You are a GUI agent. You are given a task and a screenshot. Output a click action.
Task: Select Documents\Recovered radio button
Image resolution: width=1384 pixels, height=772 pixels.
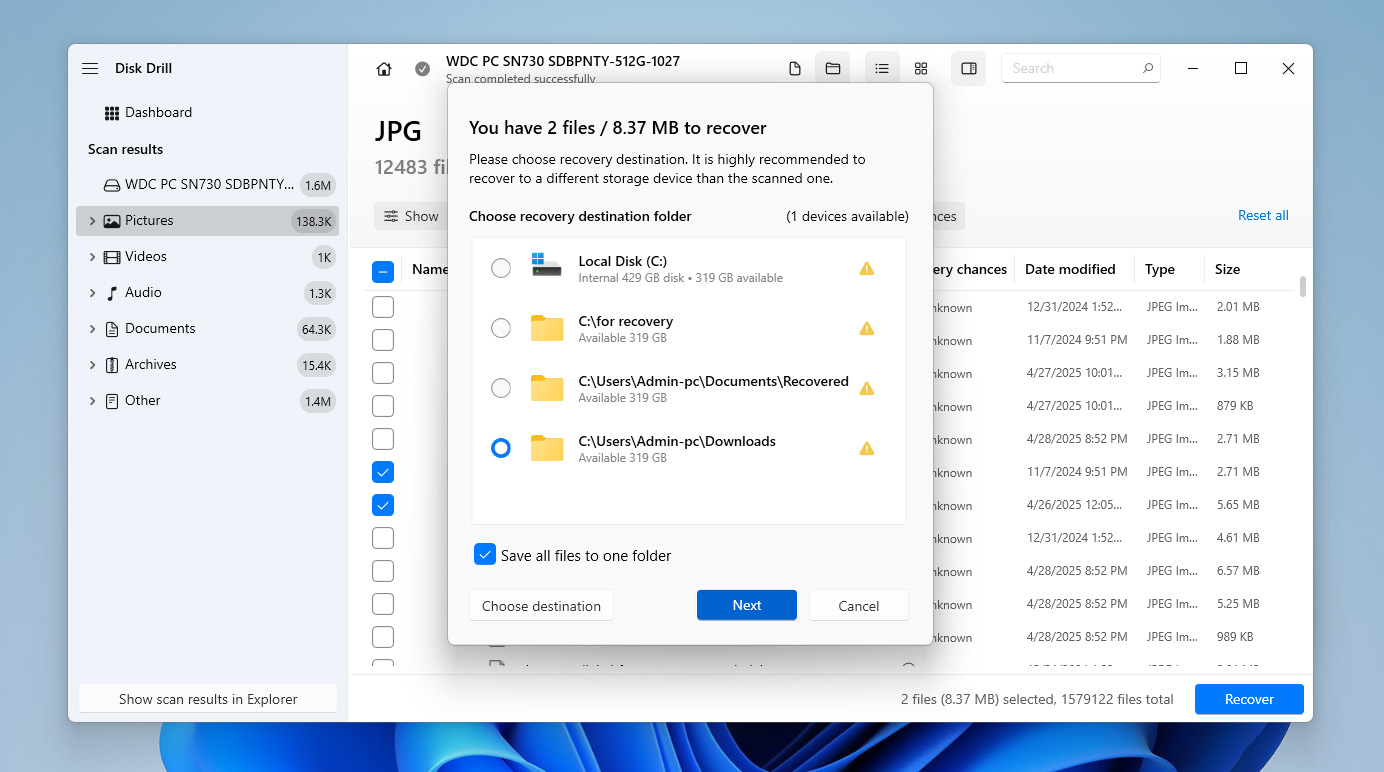click(501, 388)
